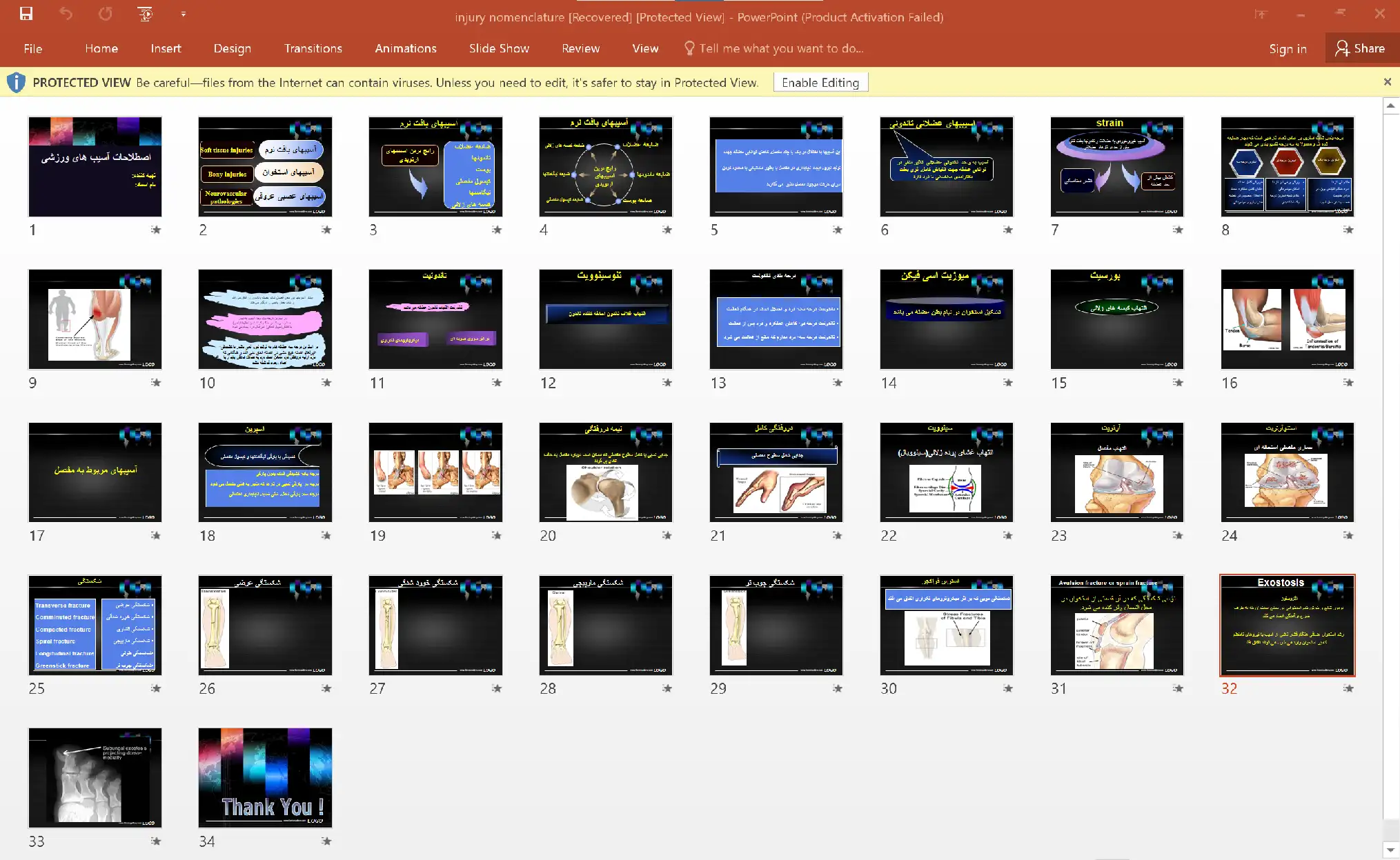The image size is (1400, 860).
Task: Select the Thank You slide 34 thumbnail
Action: (x=265, y=777)
